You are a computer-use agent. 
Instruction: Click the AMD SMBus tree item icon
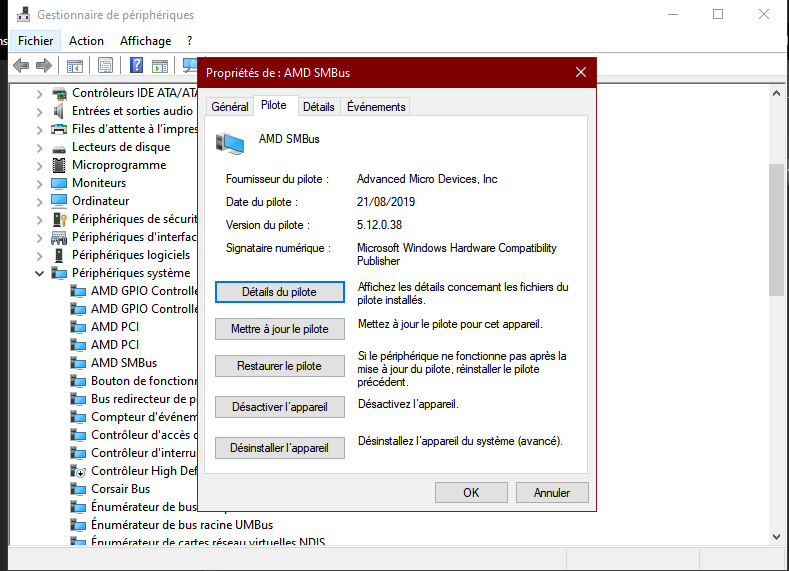click(x=78, y=363)
